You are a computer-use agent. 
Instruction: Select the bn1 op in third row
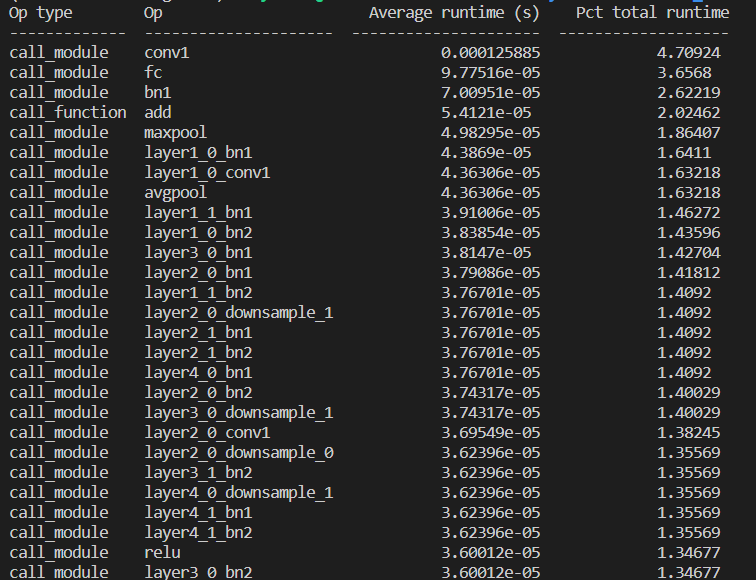pos(158,93)
